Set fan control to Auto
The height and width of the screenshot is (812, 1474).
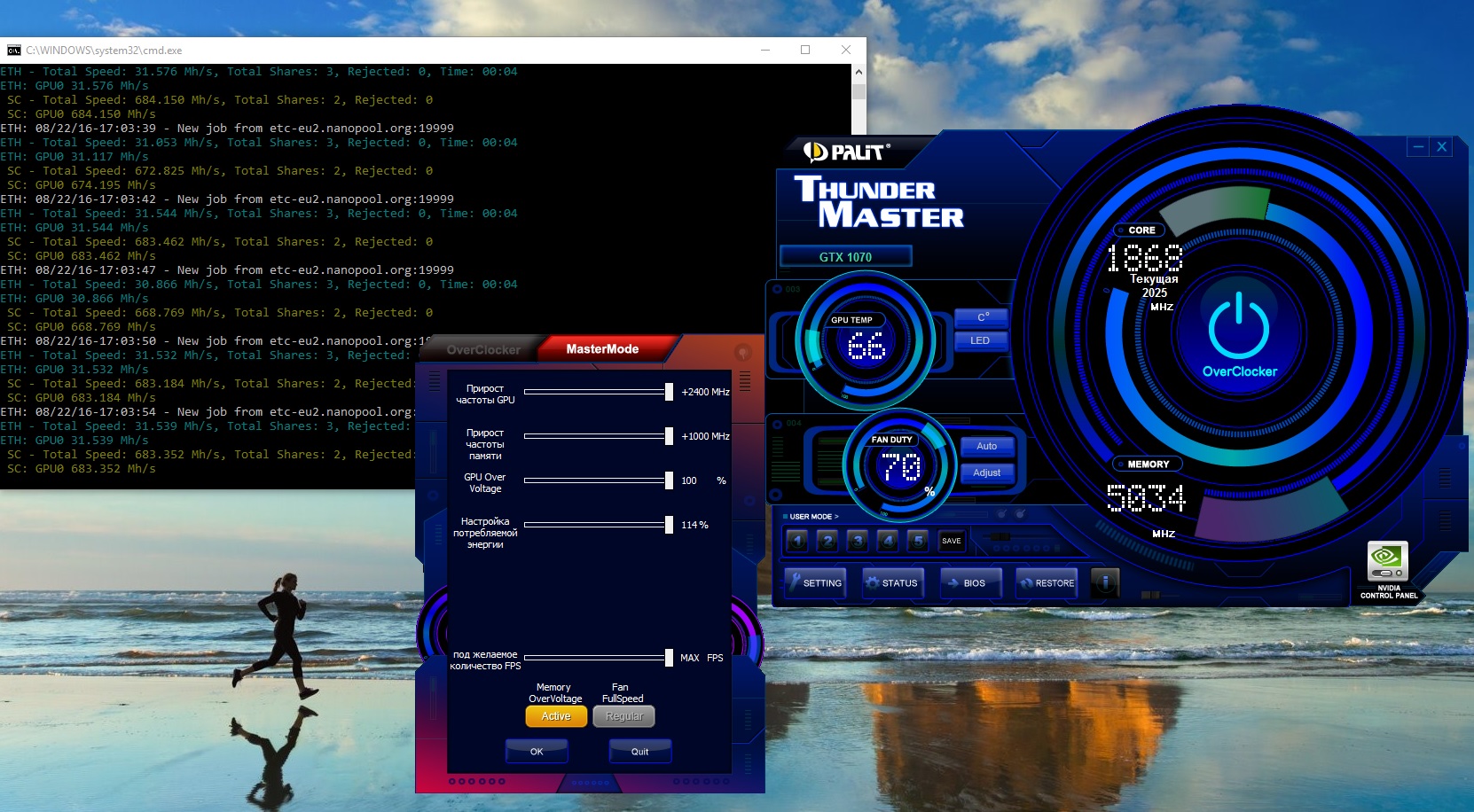987,447
